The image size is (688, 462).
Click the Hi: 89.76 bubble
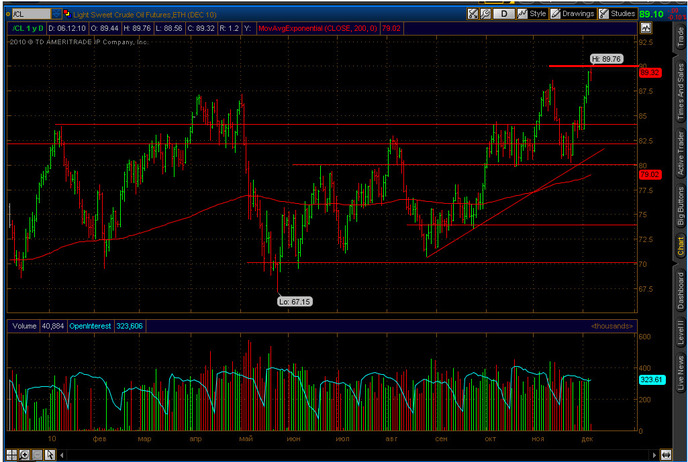606,59
